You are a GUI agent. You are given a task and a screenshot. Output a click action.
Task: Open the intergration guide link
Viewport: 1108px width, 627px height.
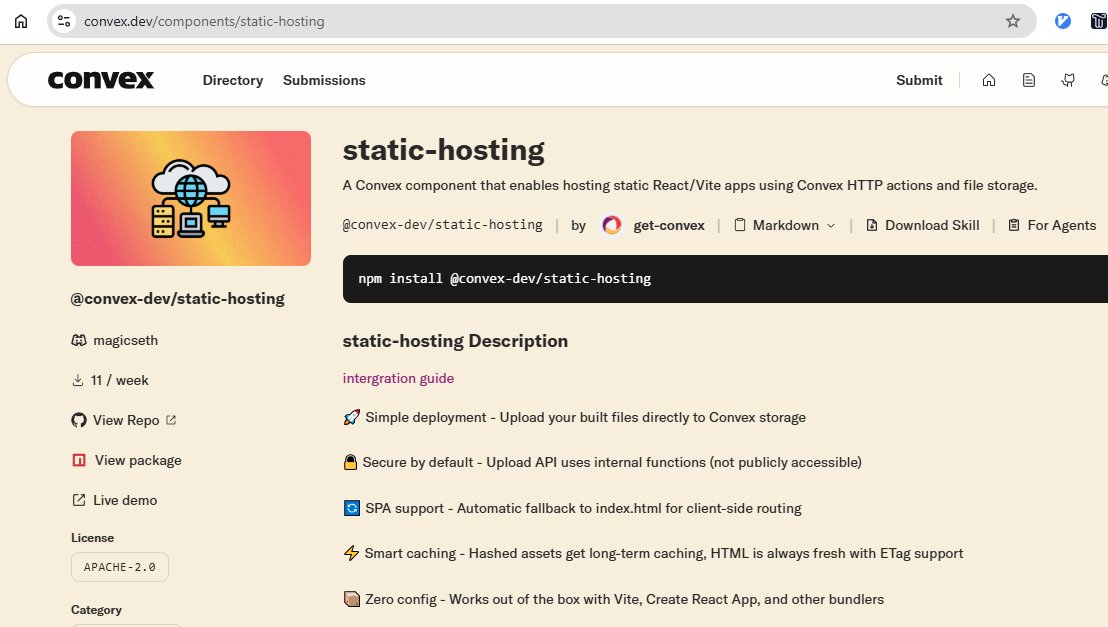pyautogui.click(x=398, y=378)
